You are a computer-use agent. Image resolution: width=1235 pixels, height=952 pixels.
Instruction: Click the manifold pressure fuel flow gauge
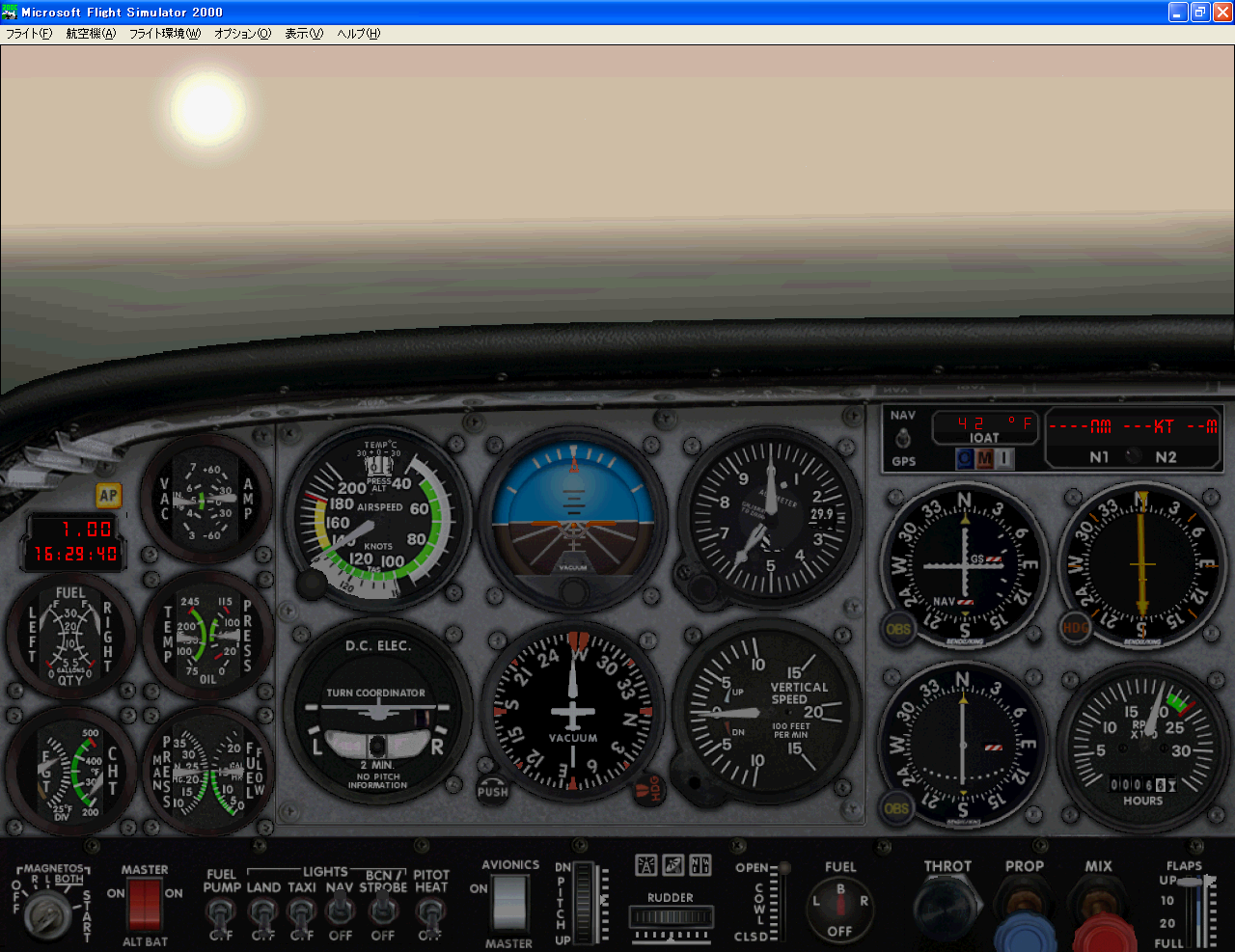(208, 772)
